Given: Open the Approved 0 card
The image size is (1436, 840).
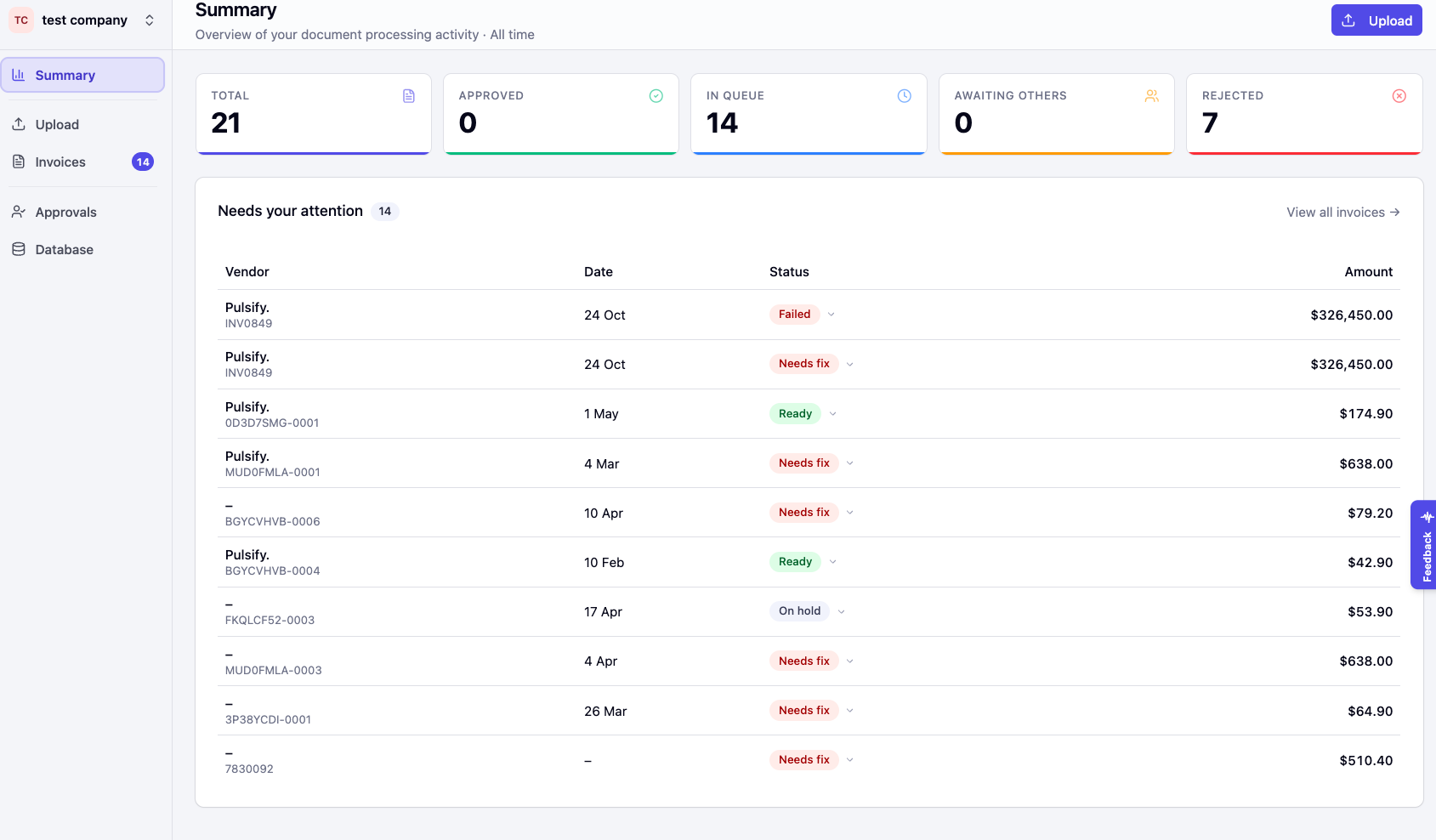Looking at the screenshot, I should click(561, 114).
